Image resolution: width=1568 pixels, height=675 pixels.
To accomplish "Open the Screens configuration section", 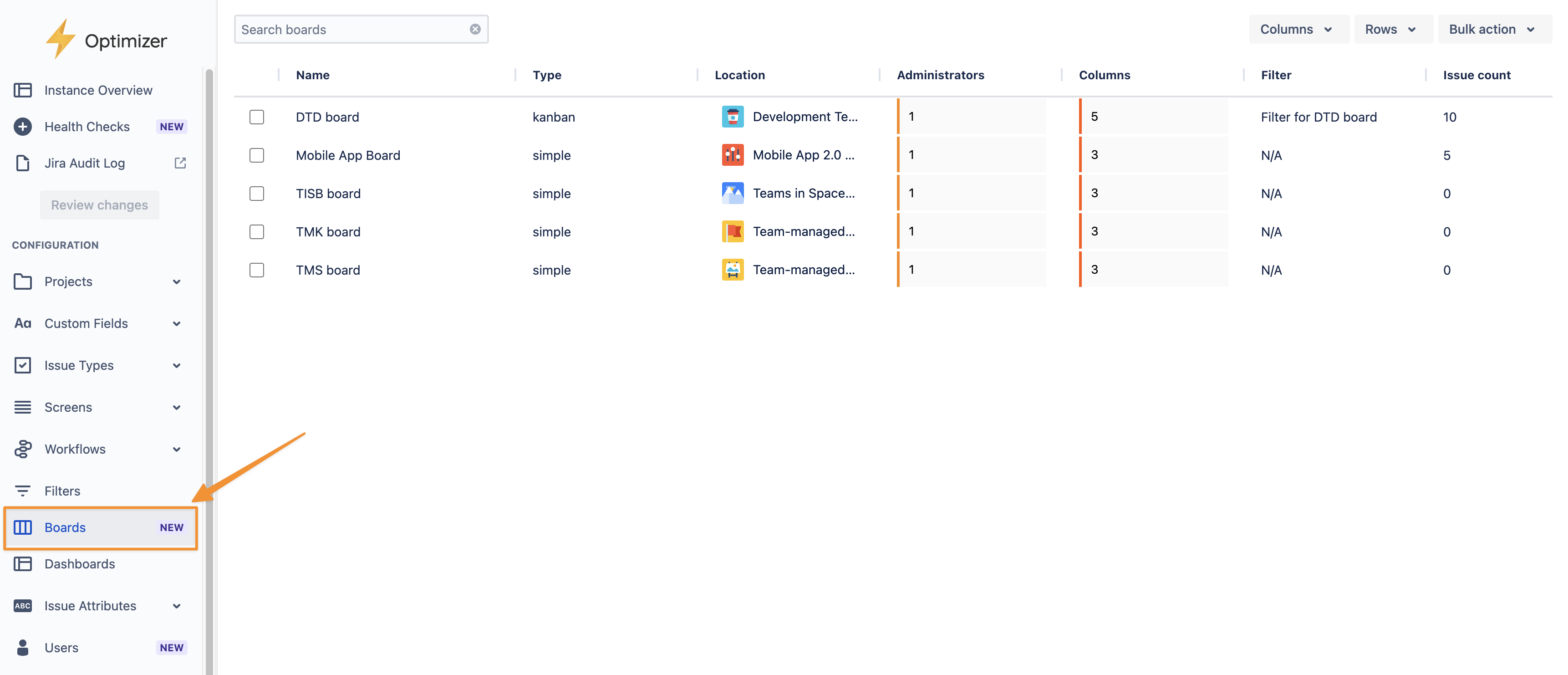I will coord(67,407).
